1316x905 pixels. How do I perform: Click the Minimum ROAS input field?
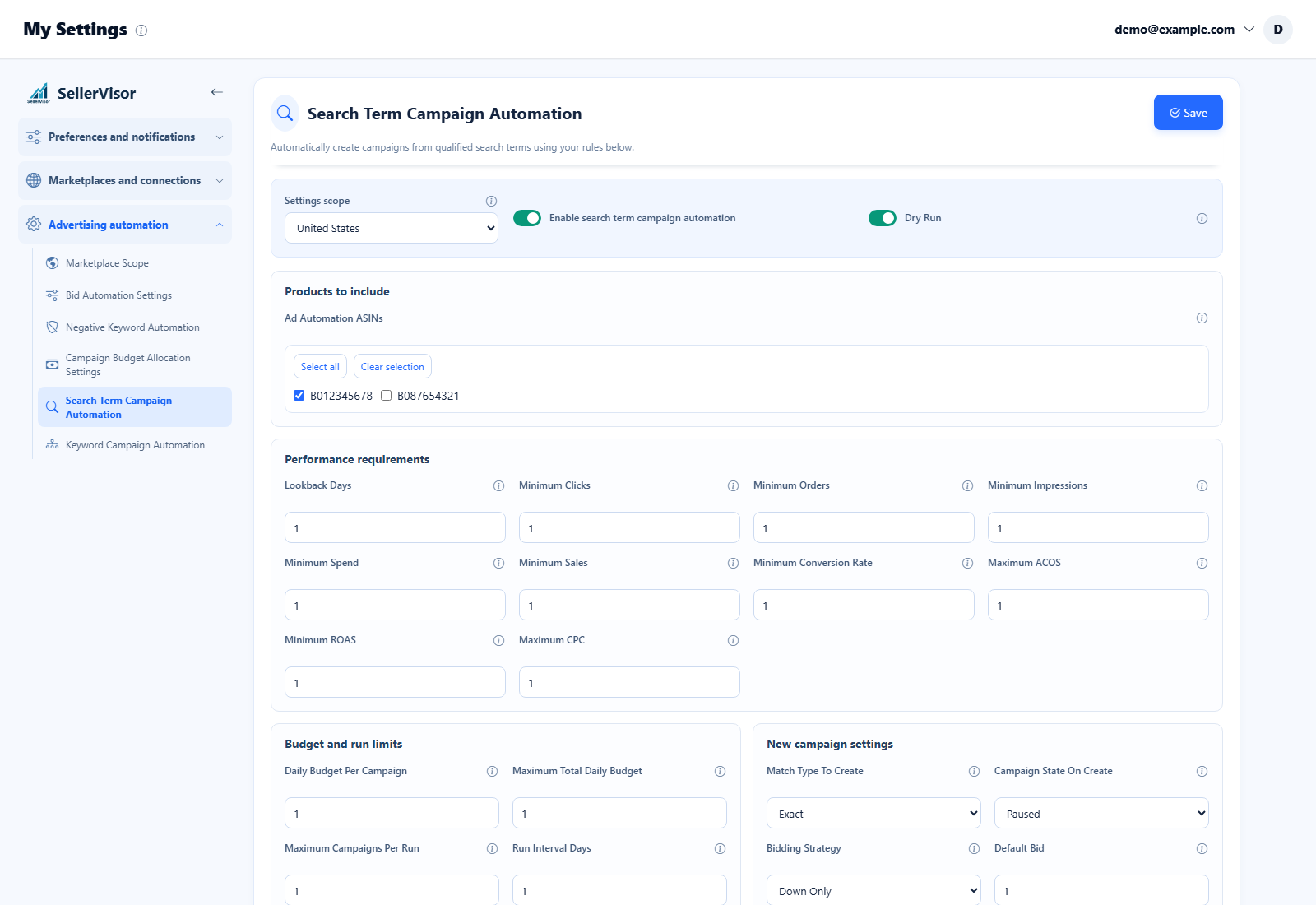click(x=395, y=682)
